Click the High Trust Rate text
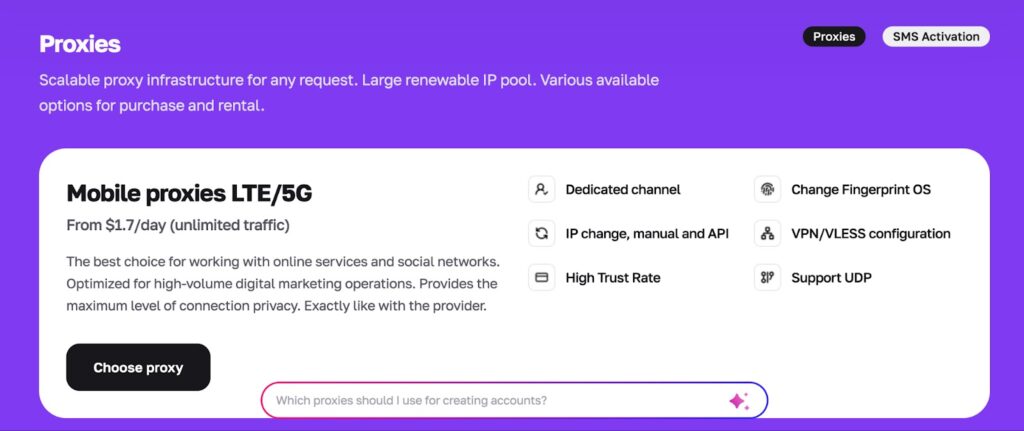The image size is (1024, 431). point(612,277)
